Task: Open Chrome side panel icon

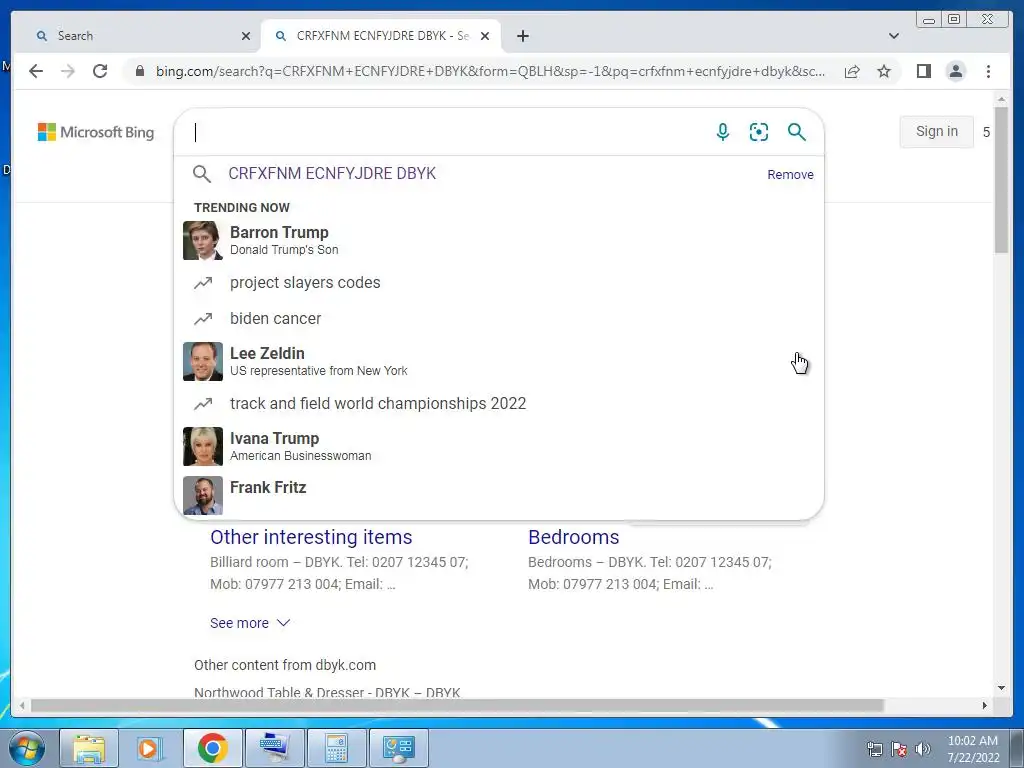Action: point(923,71)
